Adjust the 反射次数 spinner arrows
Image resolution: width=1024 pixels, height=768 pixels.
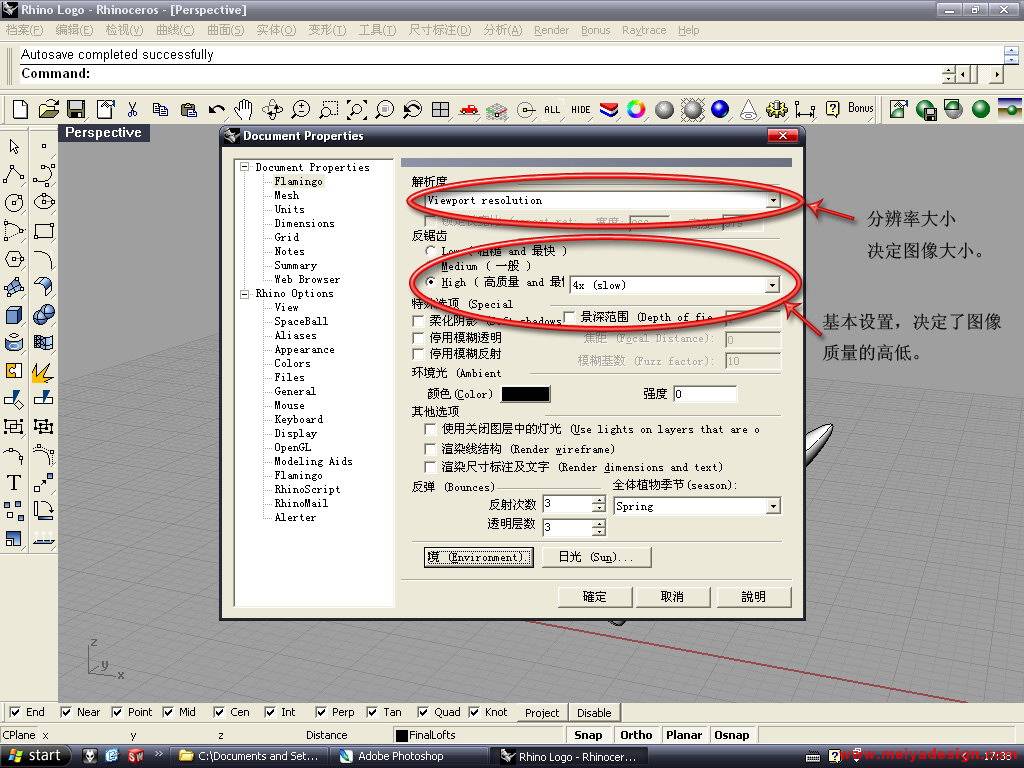[x=599, y=504]
